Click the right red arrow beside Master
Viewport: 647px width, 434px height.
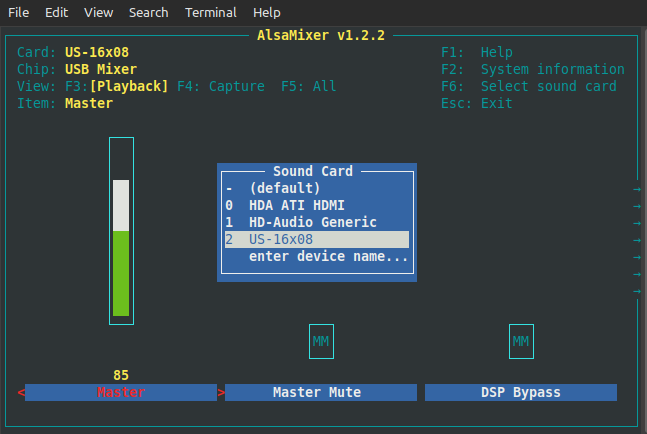pos(221,392)
